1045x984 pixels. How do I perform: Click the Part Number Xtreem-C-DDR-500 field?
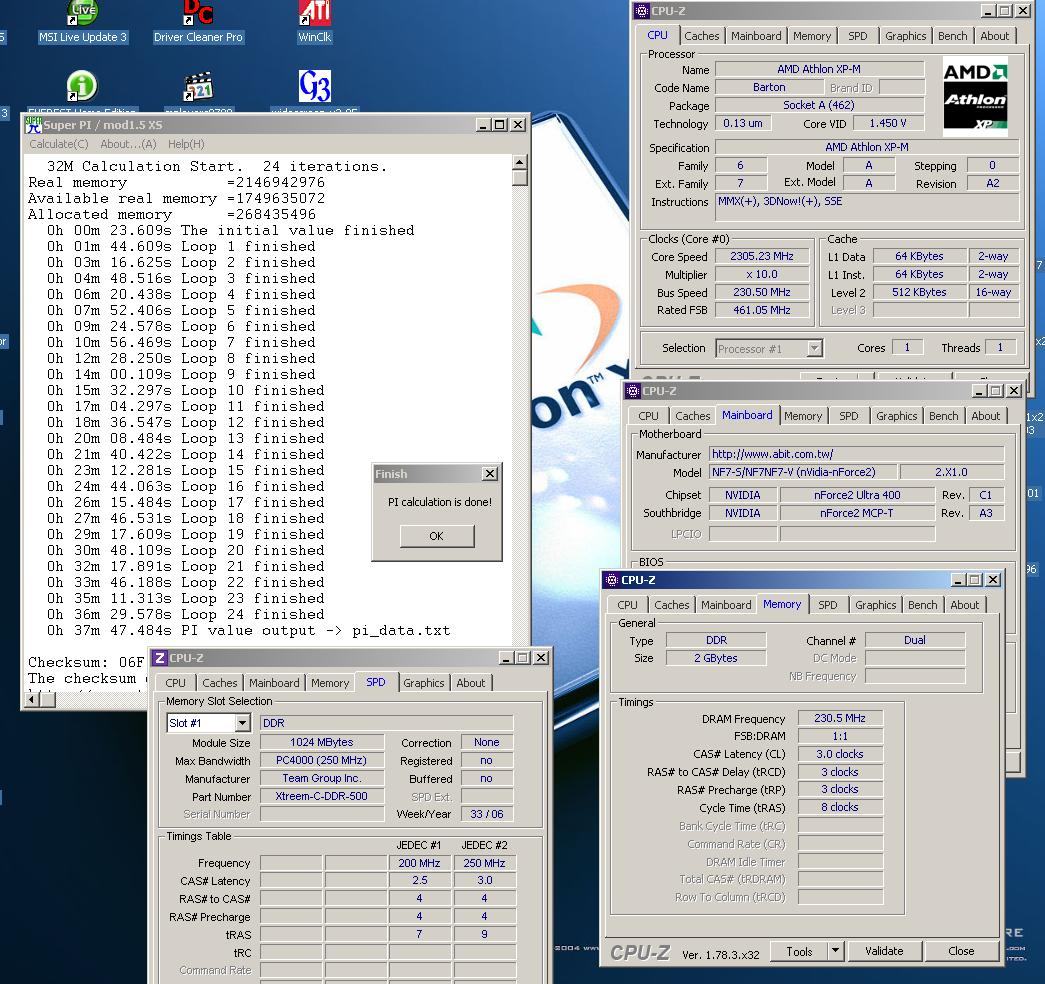coord(321,796)
